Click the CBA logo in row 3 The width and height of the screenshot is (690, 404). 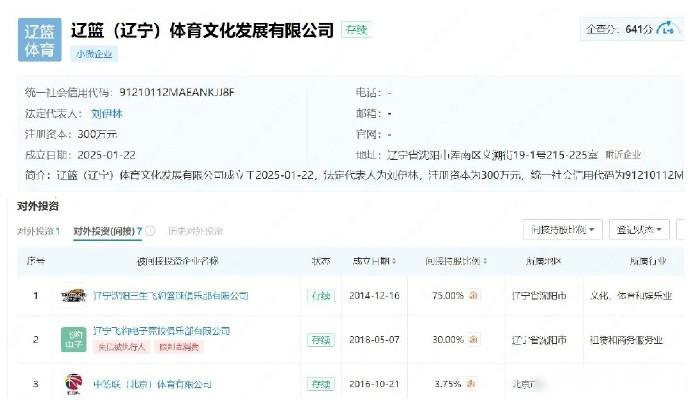click(73, 384)
